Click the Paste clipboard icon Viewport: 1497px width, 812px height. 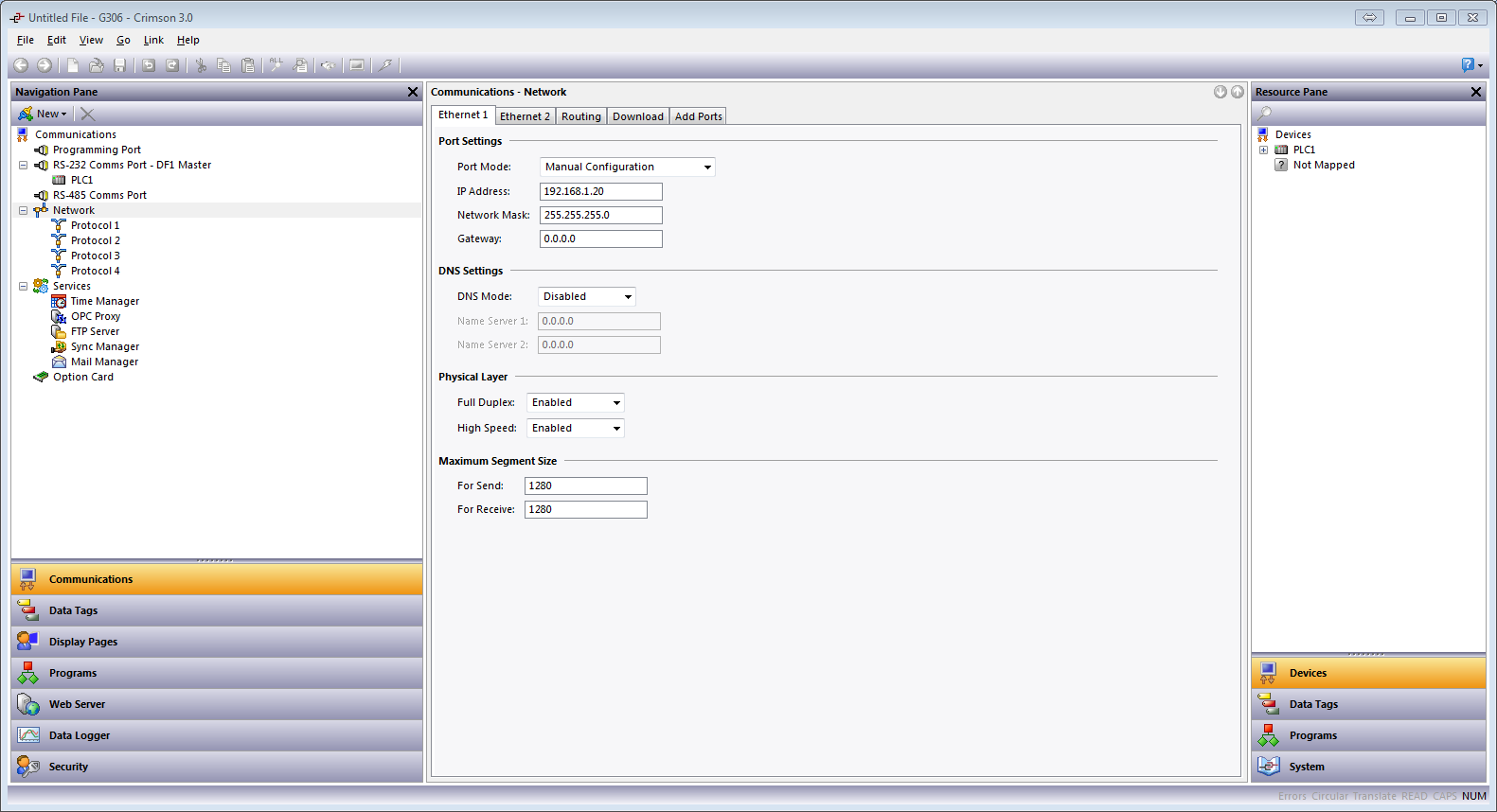tap(248, 65)
